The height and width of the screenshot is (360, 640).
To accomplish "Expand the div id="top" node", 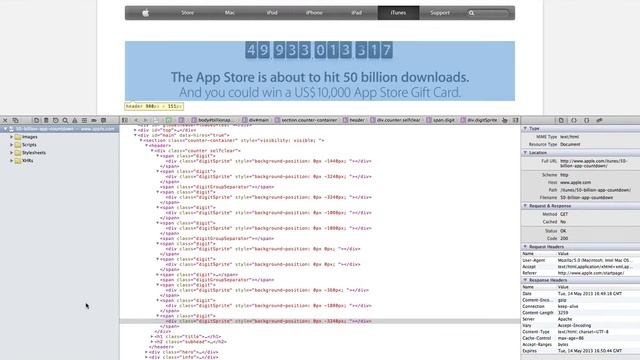I will 136,130.
